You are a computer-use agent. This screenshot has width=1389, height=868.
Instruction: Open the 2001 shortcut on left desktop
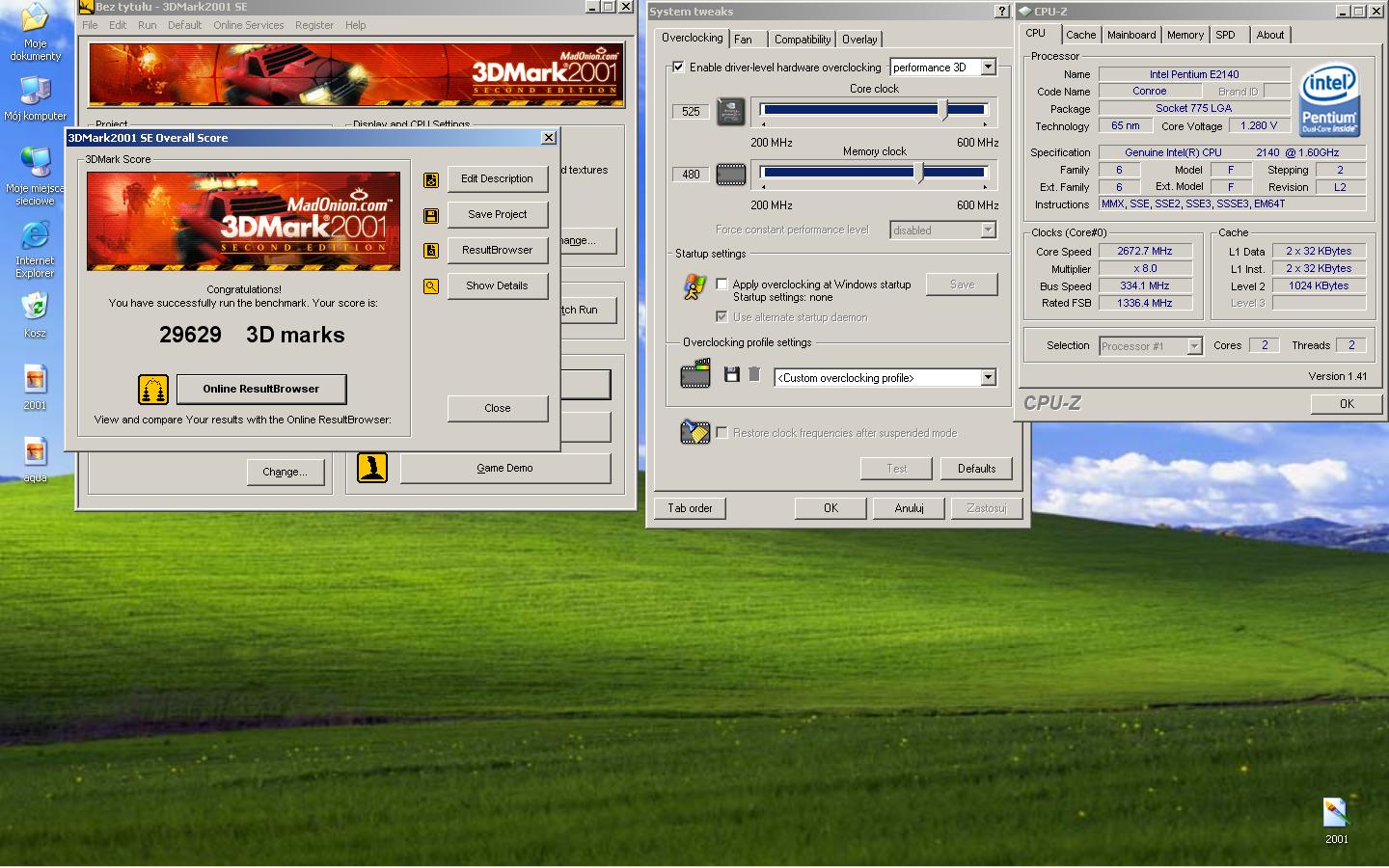click(x=35, y=379)
